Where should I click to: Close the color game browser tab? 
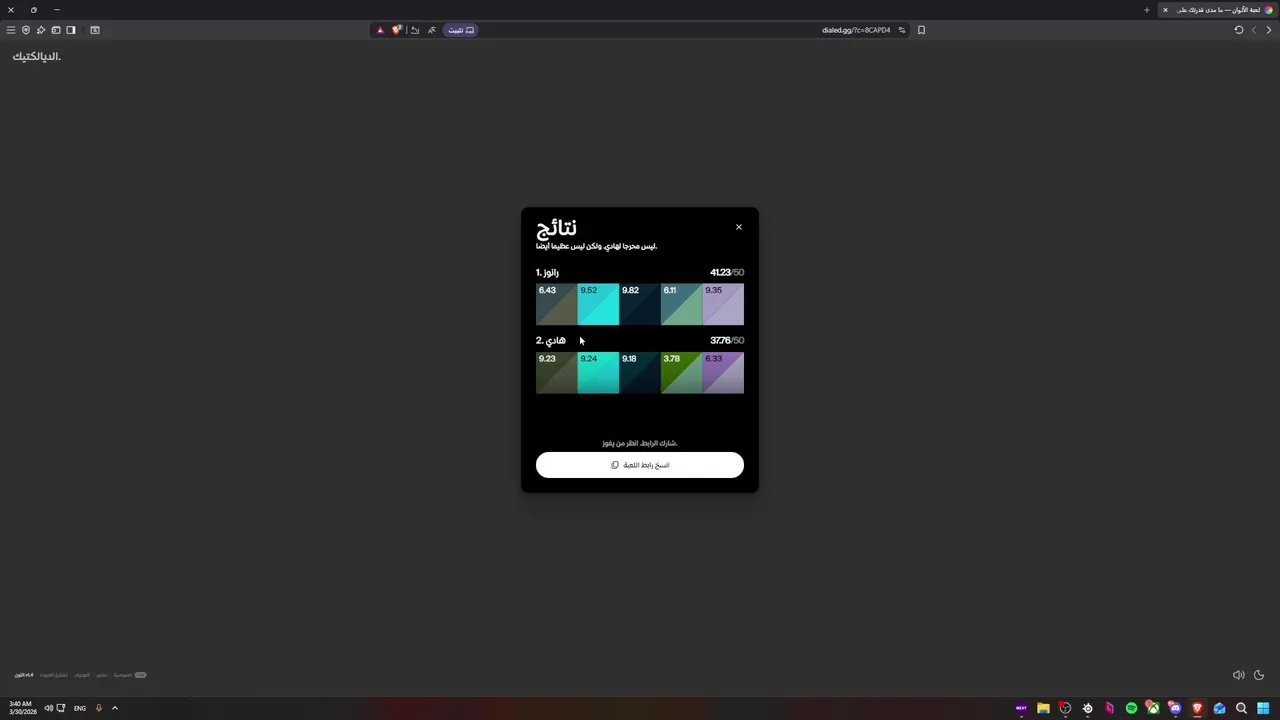[1165, 10]
